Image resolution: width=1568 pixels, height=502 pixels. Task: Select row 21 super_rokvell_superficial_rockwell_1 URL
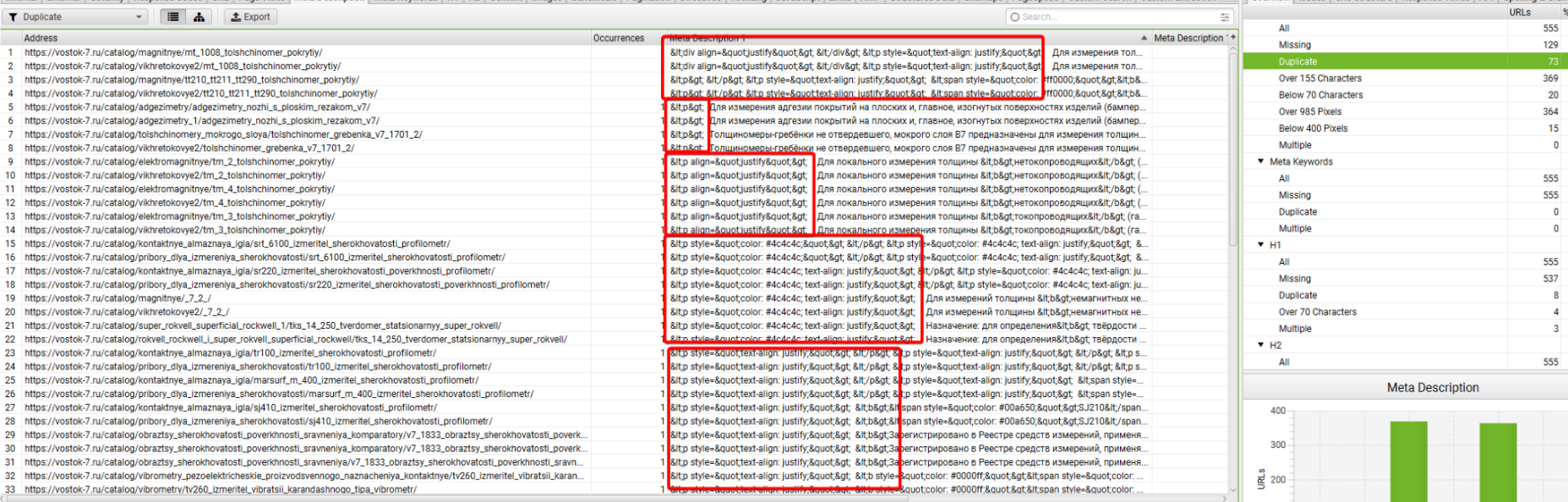click(263, 325)
